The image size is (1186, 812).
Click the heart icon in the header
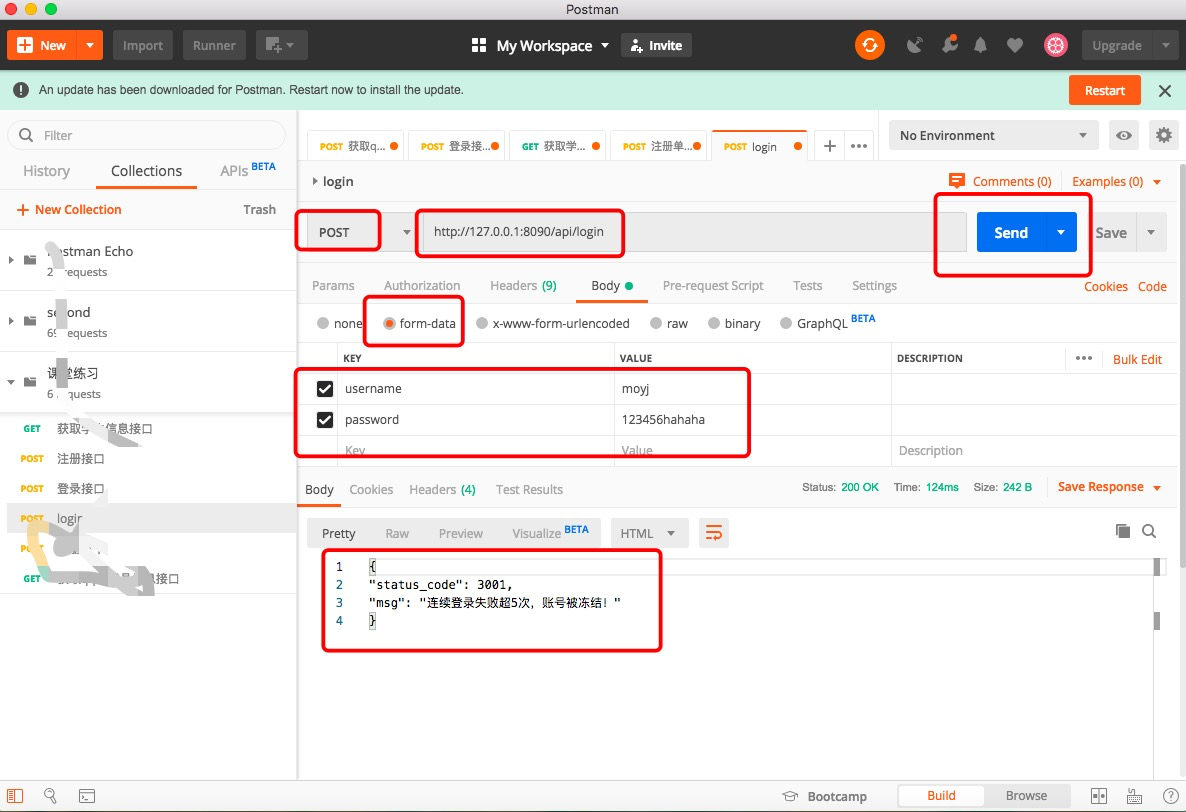click(x=1015, y=44)
